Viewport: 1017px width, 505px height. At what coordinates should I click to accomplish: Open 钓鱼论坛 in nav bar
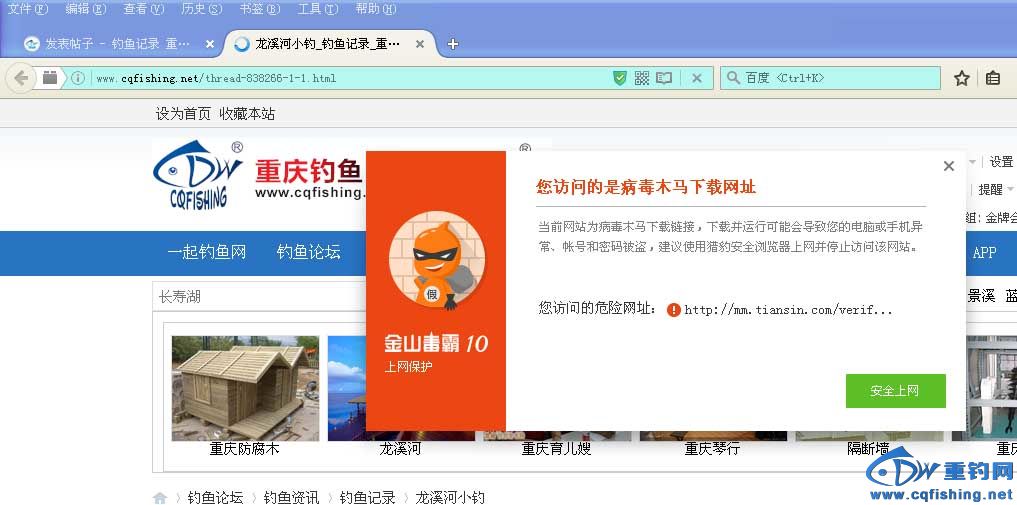pos(309,252)
